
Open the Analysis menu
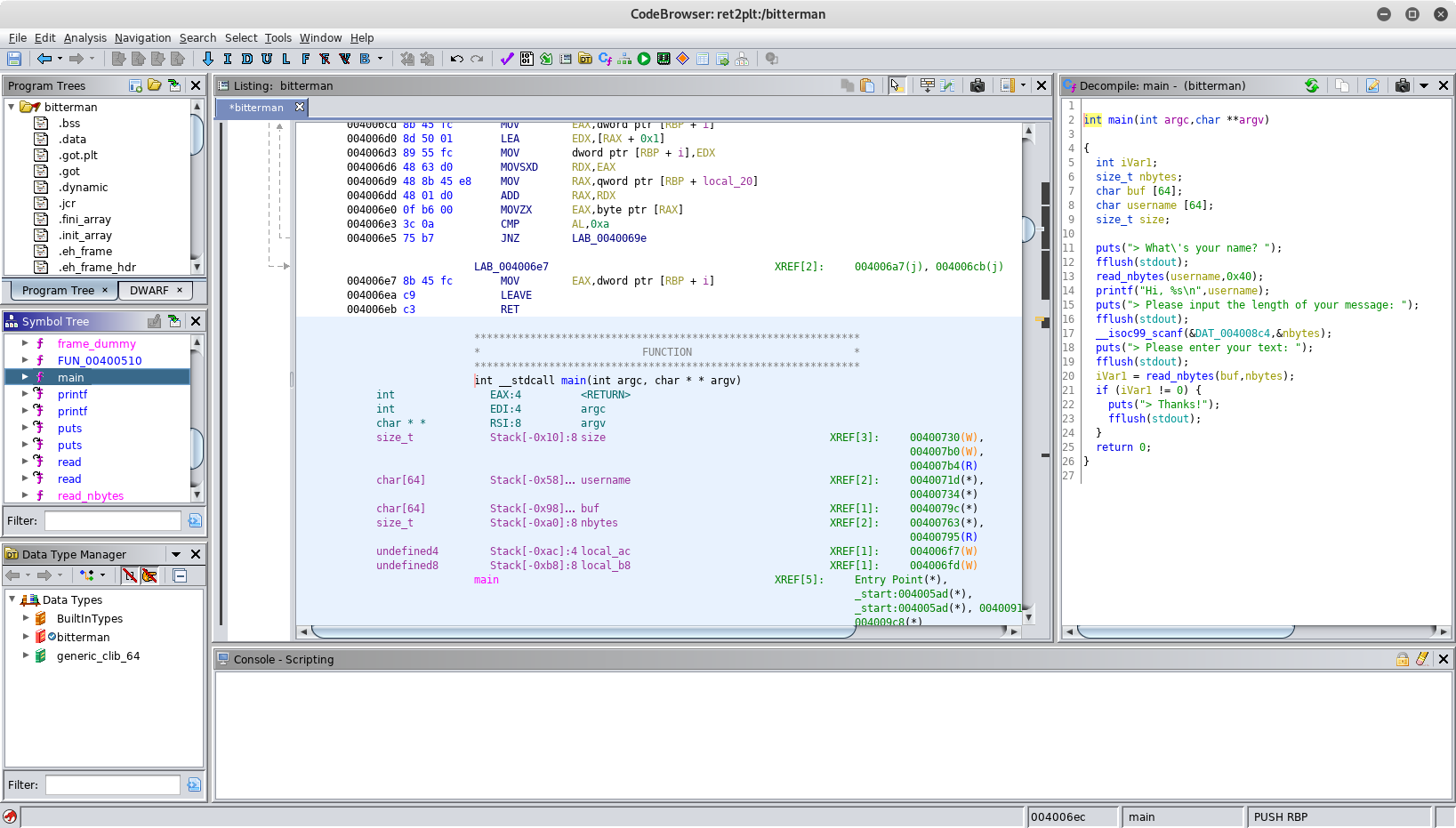pos(84,37)
